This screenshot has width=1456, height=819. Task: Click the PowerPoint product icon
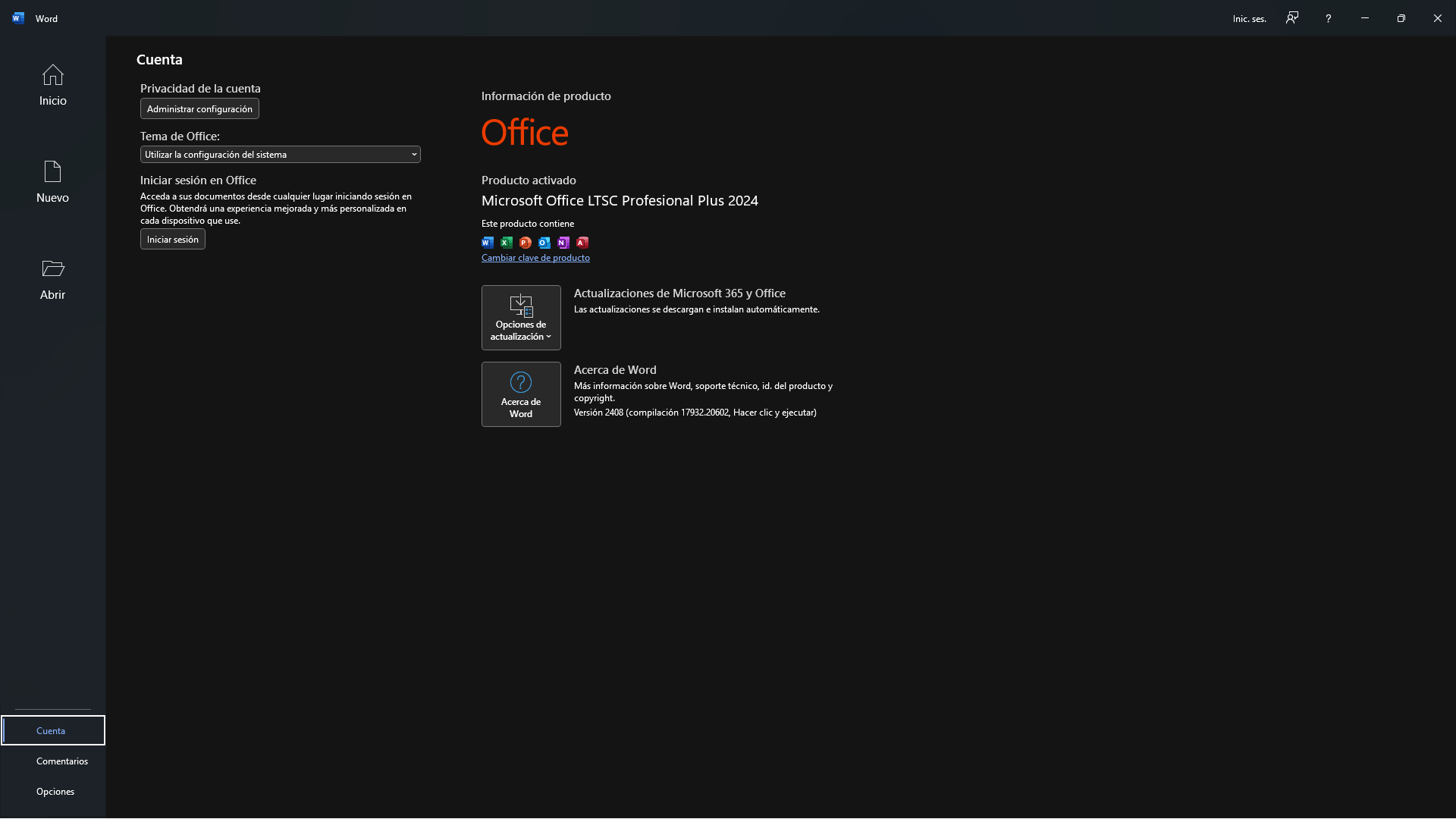click(525, 242)
